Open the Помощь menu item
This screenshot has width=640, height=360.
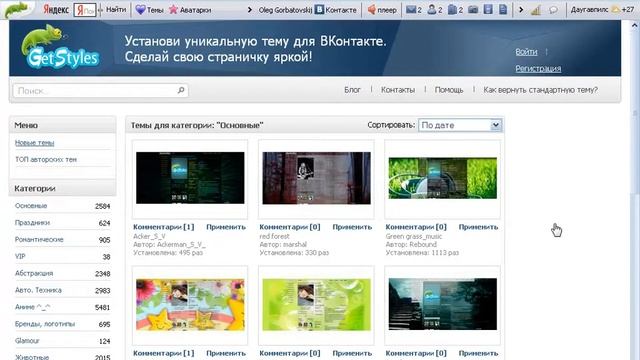449,90
